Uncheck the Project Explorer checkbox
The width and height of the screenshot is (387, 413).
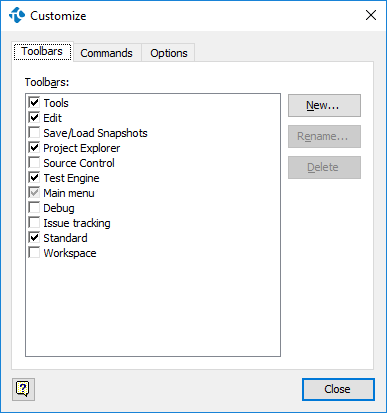[34, 148]
